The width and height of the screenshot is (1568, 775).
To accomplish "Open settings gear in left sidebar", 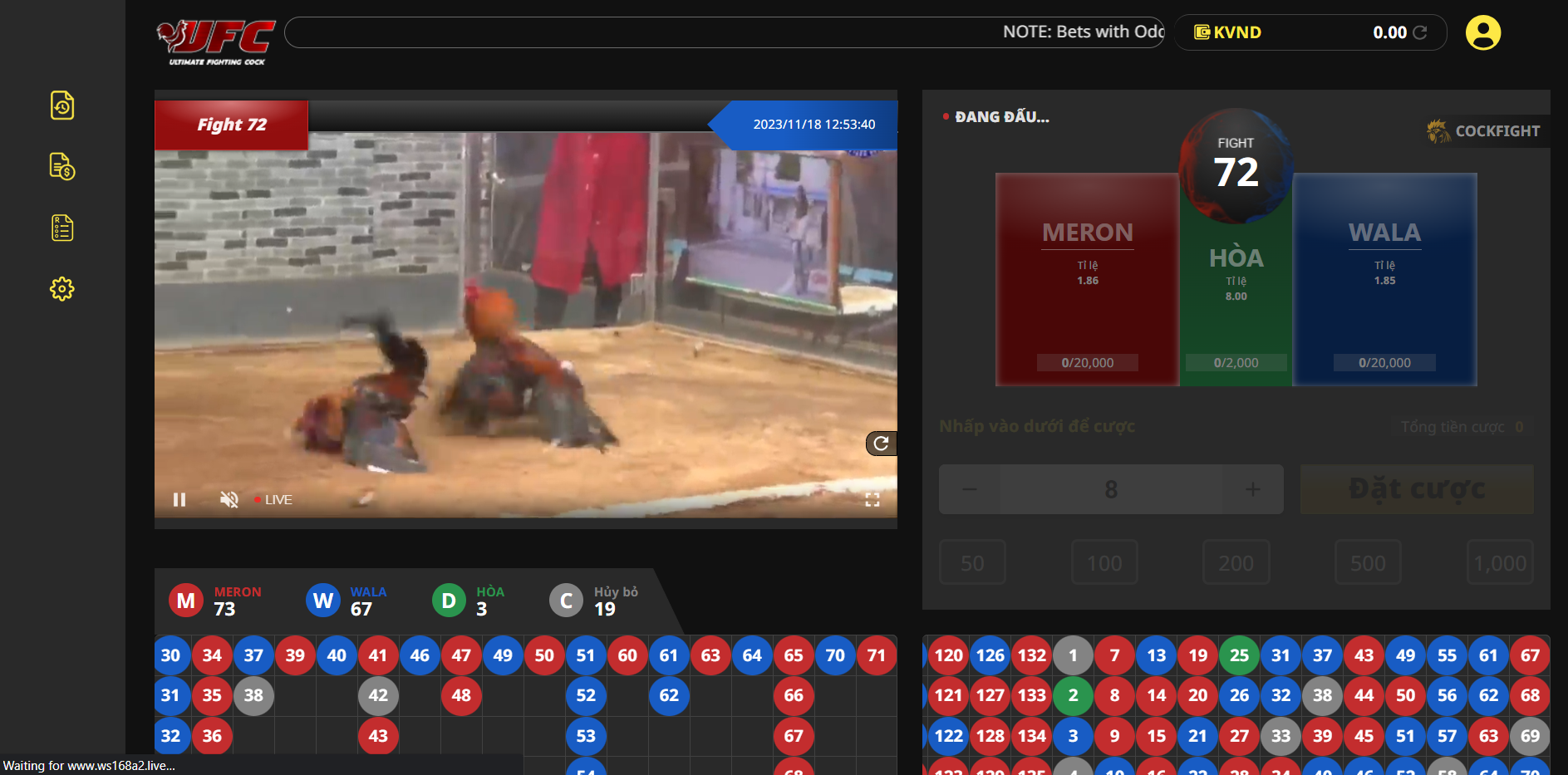I will 62,289.
